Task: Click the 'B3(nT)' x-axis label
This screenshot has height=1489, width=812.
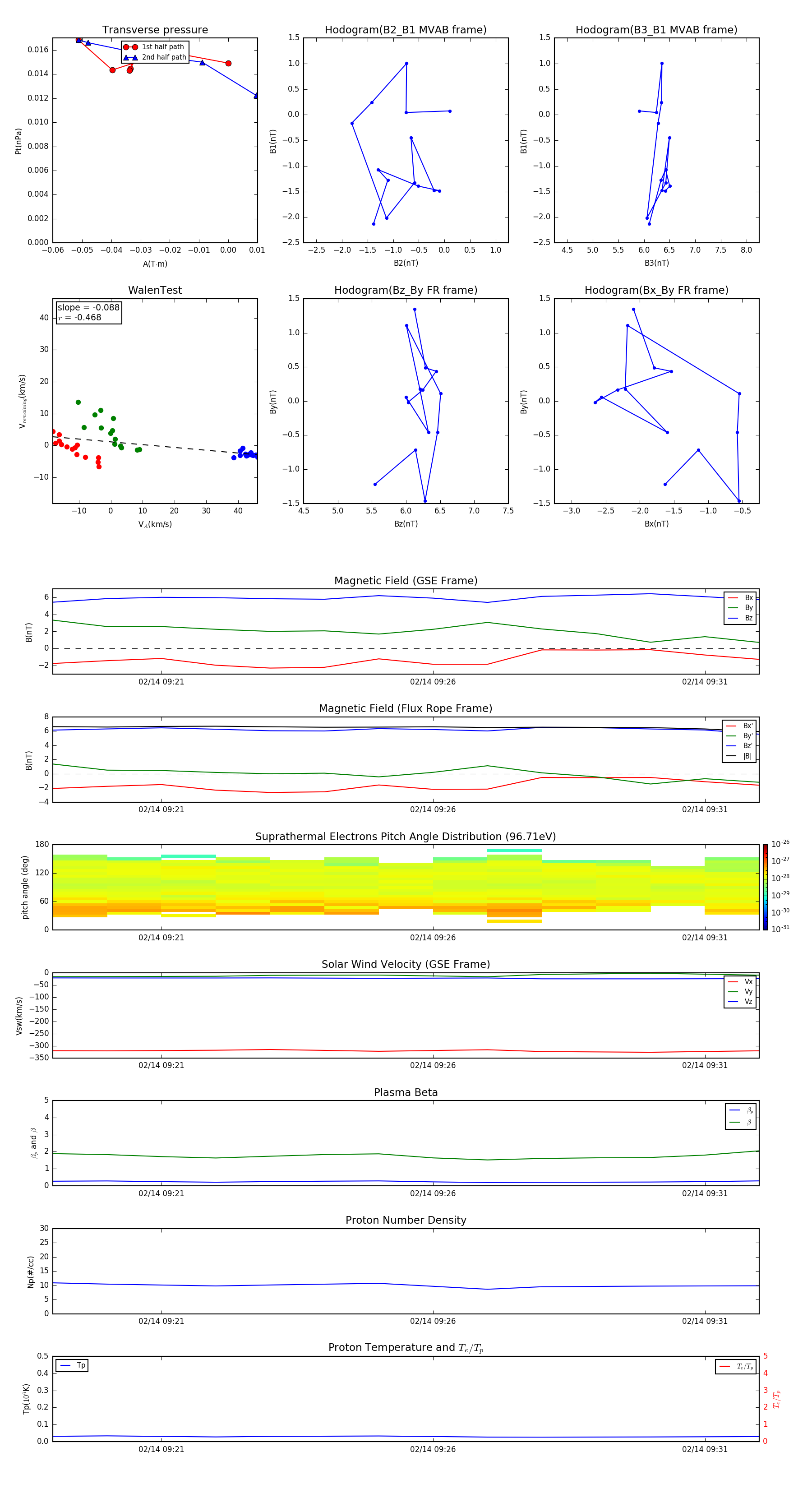Action: 656,263
